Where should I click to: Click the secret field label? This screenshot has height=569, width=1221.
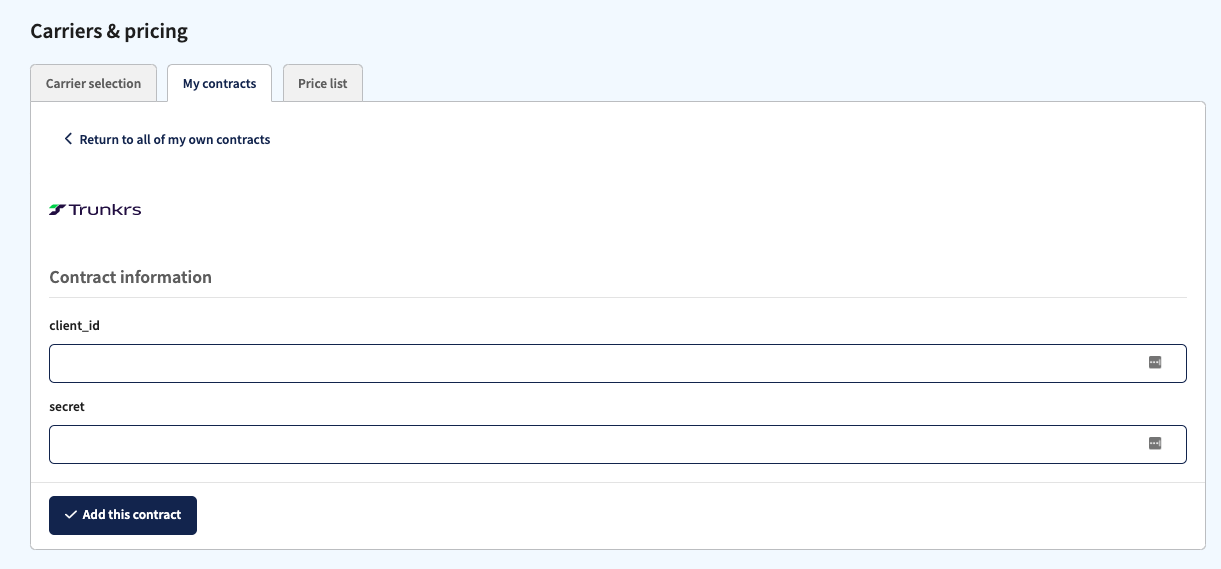click(x=67, y=407)
